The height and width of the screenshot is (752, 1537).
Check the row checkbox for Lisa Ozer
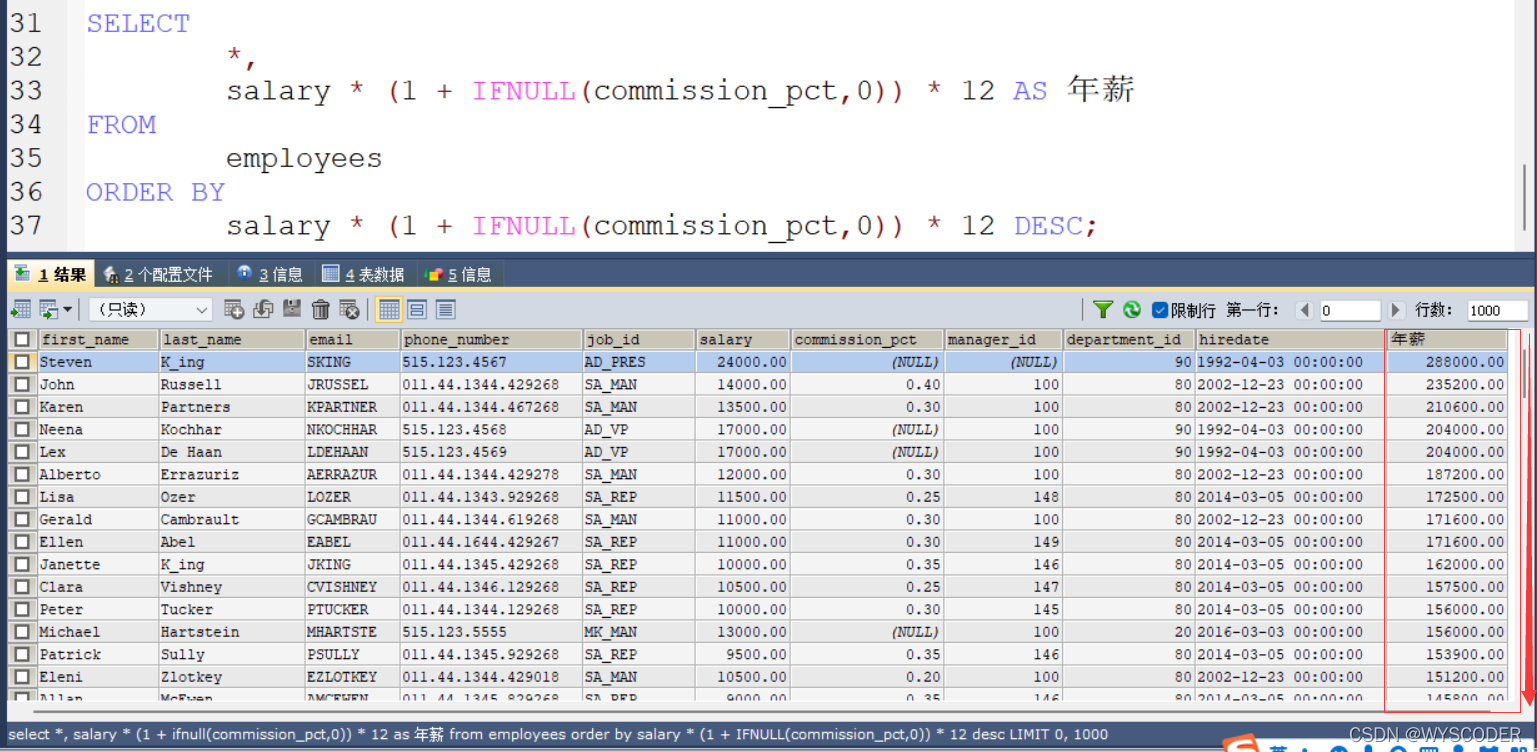(x=22, y=497)
